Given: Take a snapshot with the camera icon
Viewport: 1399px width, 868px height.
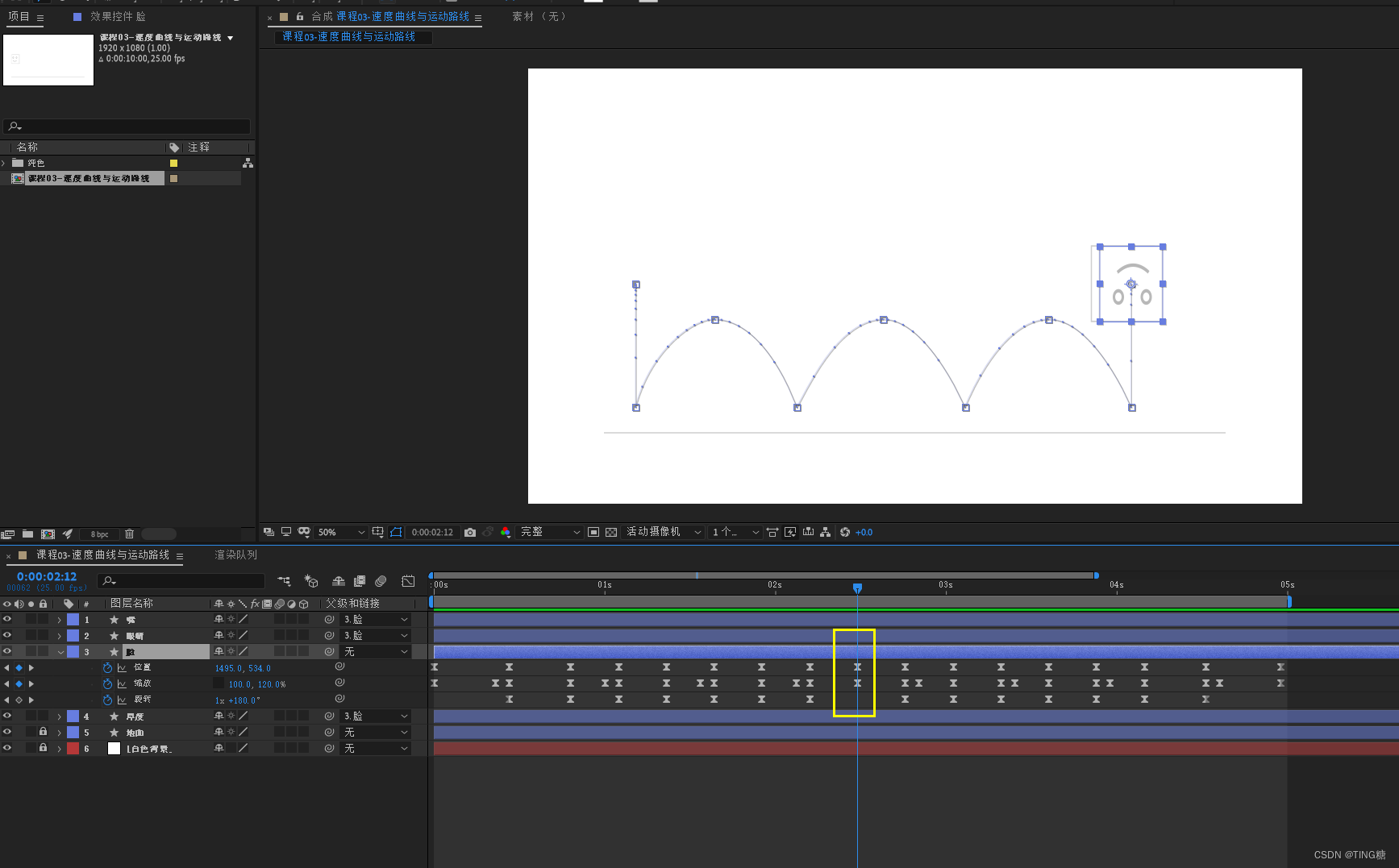Looking at the screenshot, I should pos(470,532).
